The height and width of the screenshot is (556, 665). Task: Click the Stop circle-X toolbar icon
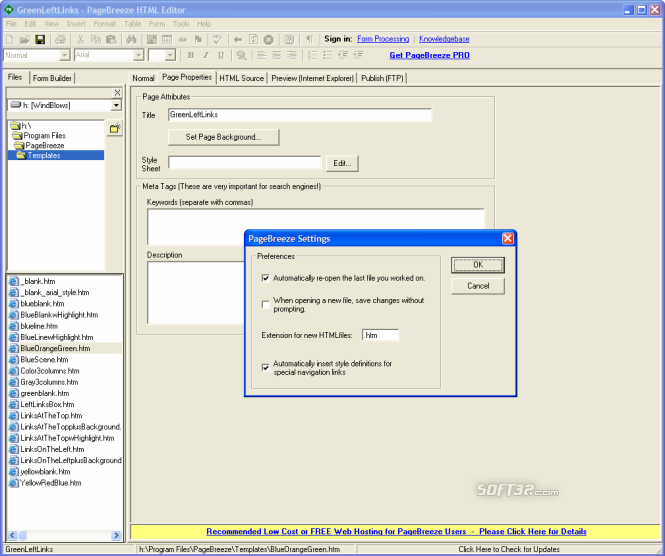point(268,39)
